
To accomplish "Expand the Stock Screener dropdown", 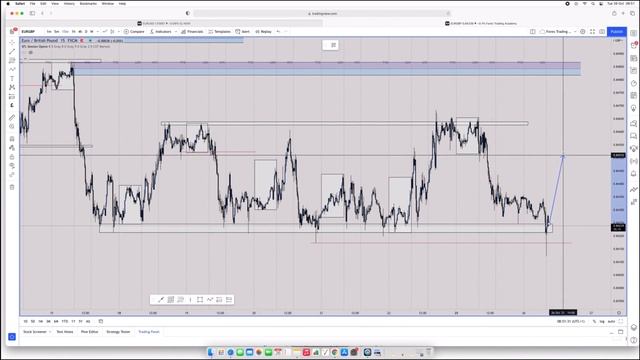I will pos(50,332).
